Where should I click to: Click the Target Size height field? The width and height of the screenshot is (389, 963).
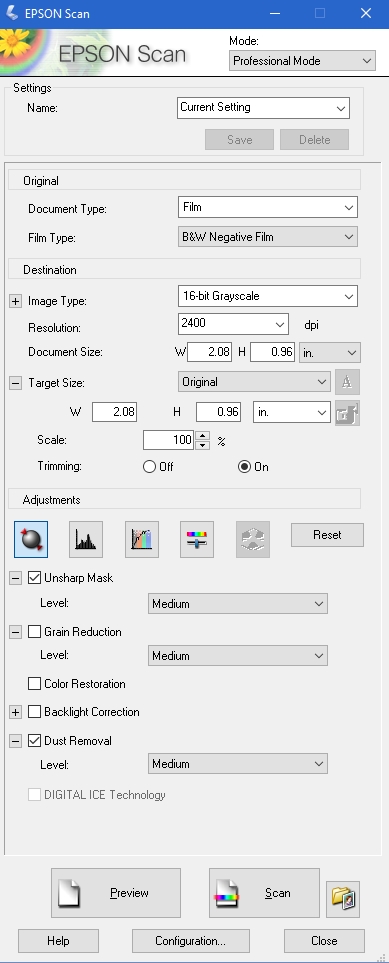[x=218, y=412]
